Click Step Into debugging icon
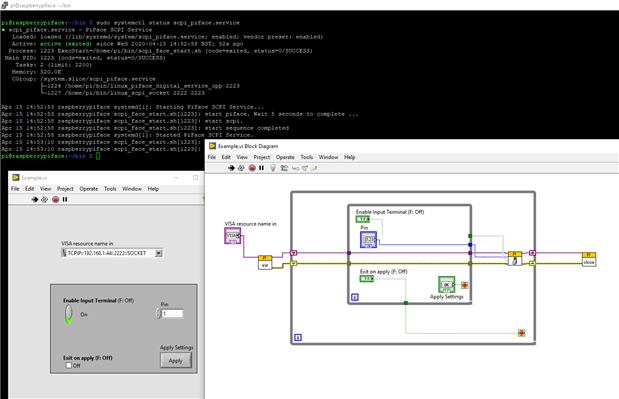This screenshot has height=399, width=619. pos(295,168)
